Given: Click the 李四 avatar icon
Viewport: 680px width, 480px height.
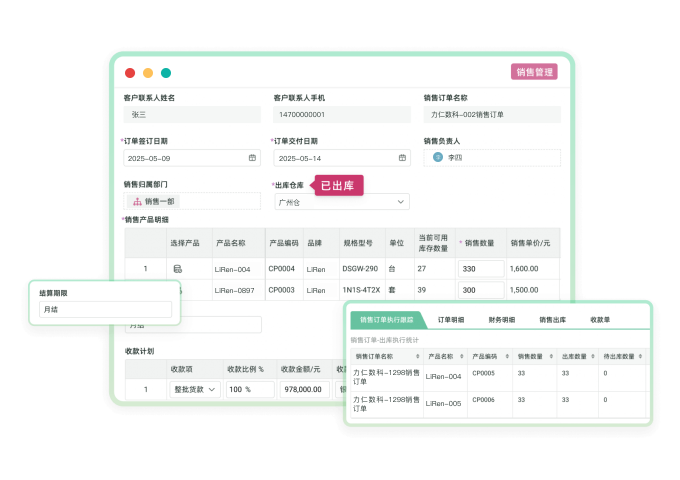Looking at the screenshot, I should (438, 157).
